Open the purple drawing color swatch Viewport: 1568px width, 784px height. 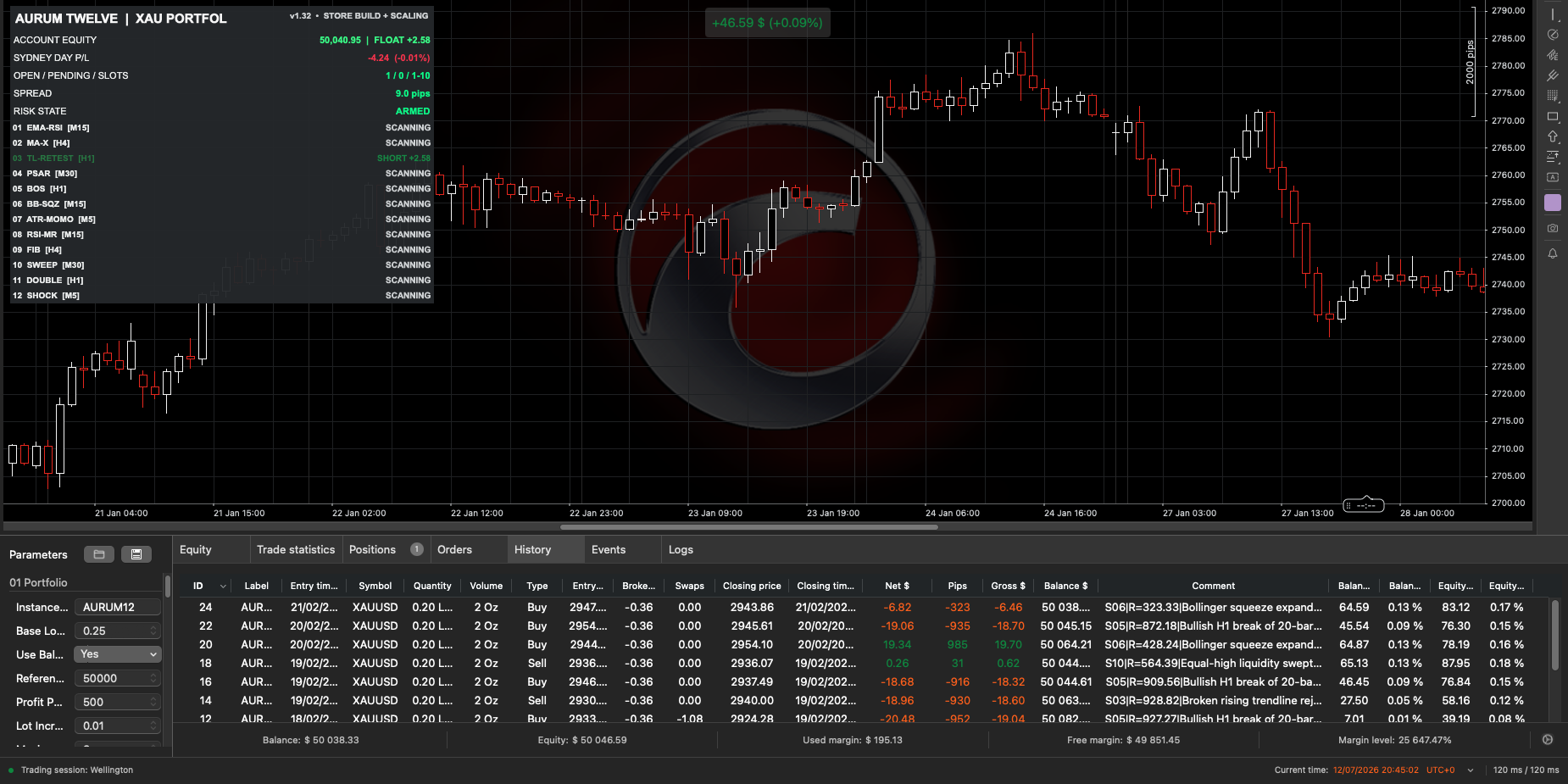(1553, 203)
